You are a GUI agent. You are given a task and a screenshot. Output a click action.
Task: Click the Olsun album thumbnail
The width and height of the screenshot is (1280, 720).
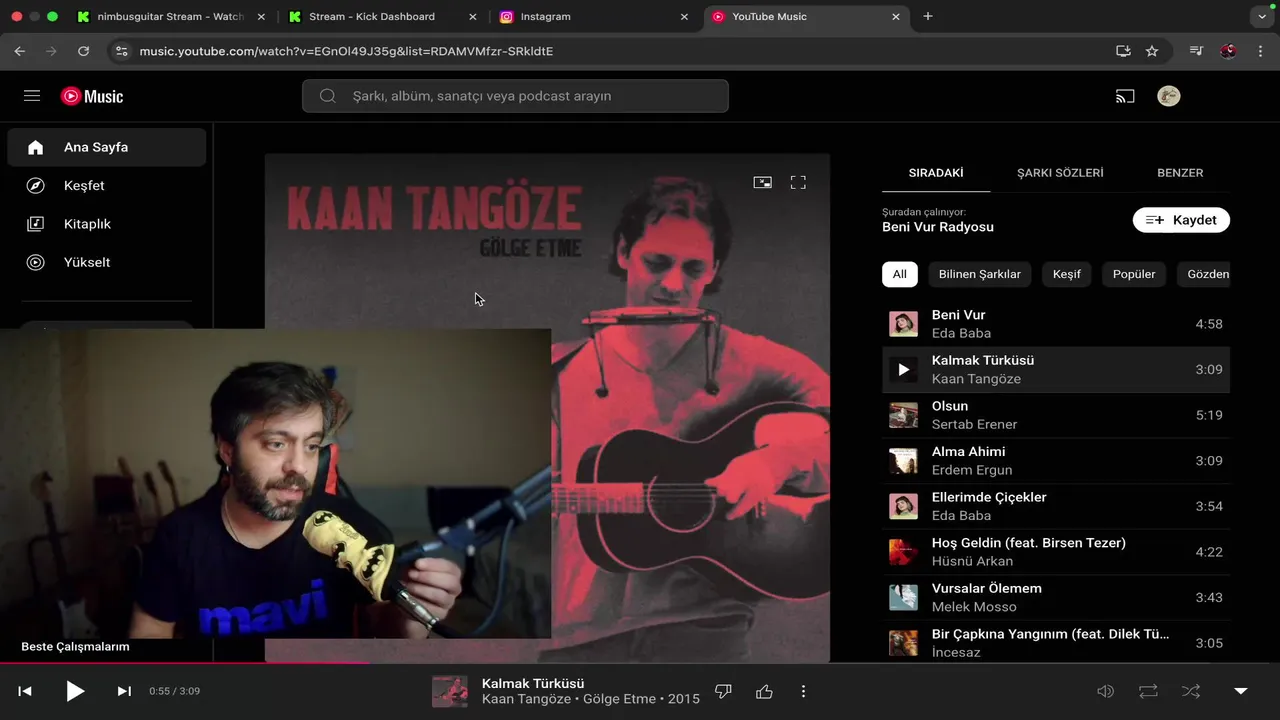click(x=903, y=415)
